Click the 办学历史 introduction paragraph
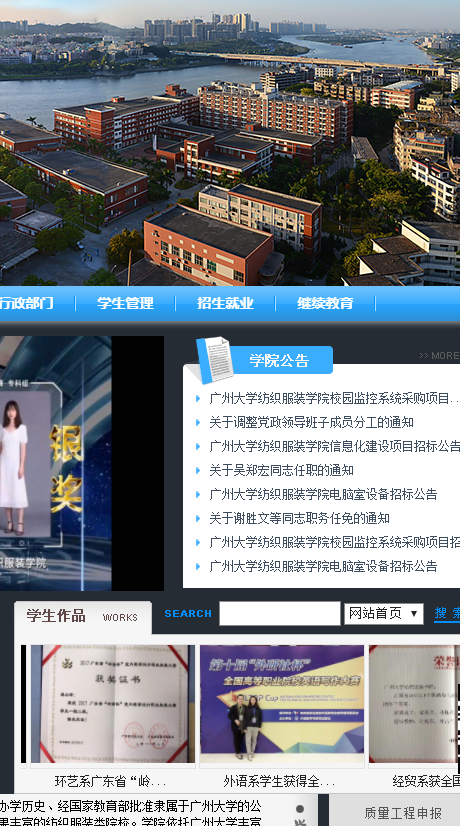The height and width of the screenshot is (826, 460). click(131, 813)
